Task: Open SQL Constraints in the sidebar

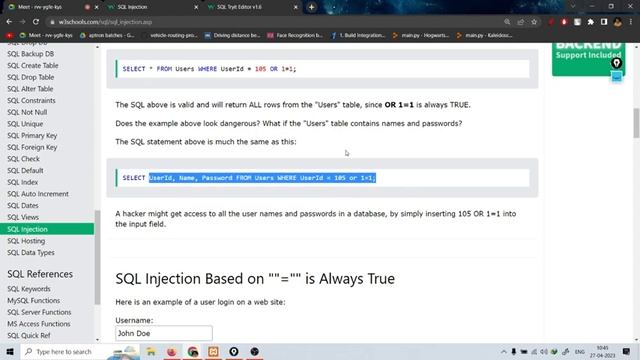Action: pyautogui.click(x=31, y=100)
